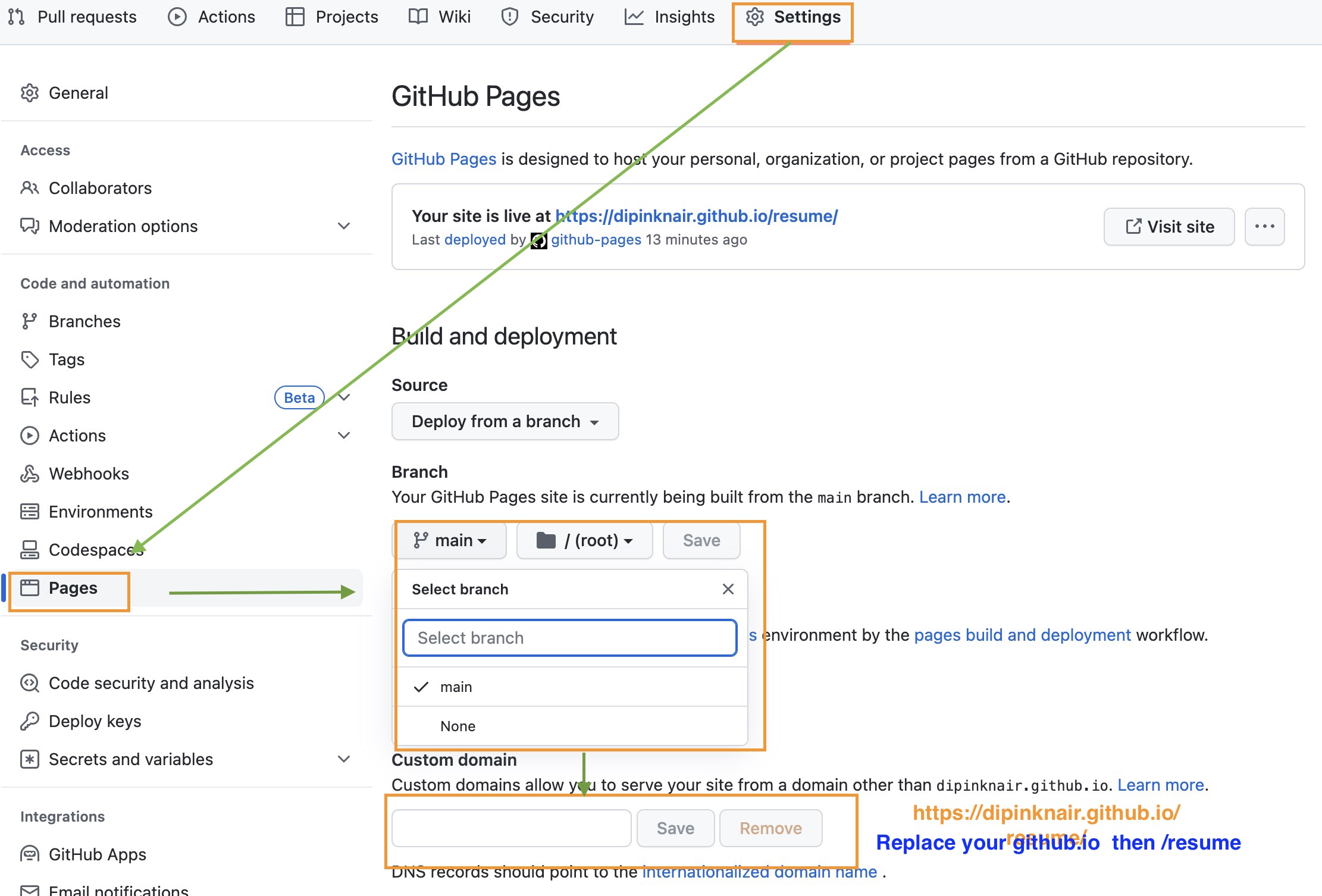Open Collaborators people icon
Image resolution: width=1322 pixels, height=896 pixels.
click(30, 188)
